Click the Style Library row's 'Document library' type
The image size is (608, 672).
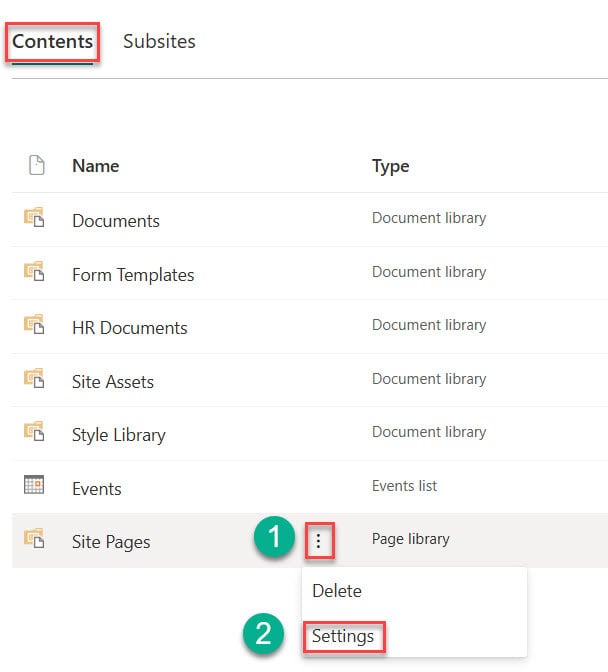click(x=429, y=432)
